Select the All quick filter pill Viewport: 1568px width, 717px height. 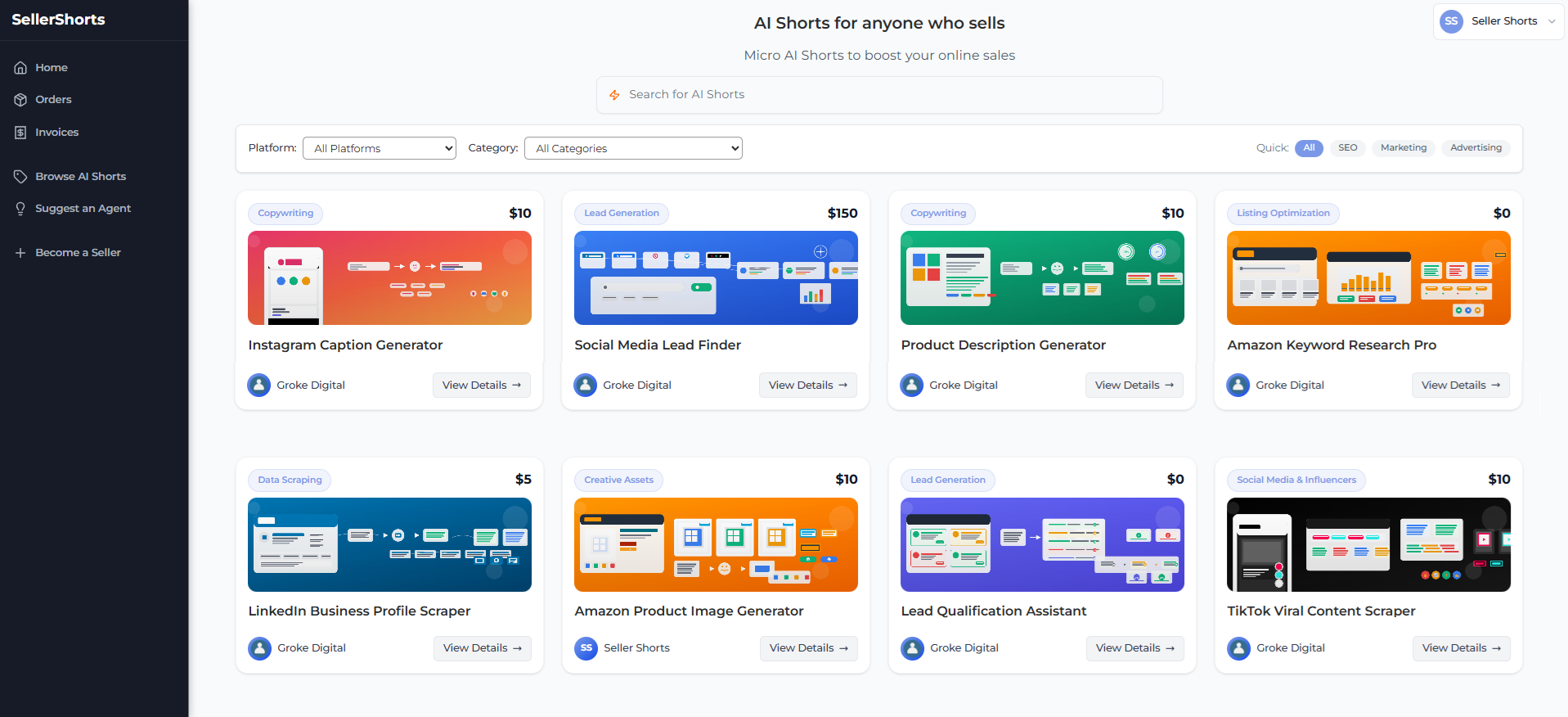tap(1309, 148)
